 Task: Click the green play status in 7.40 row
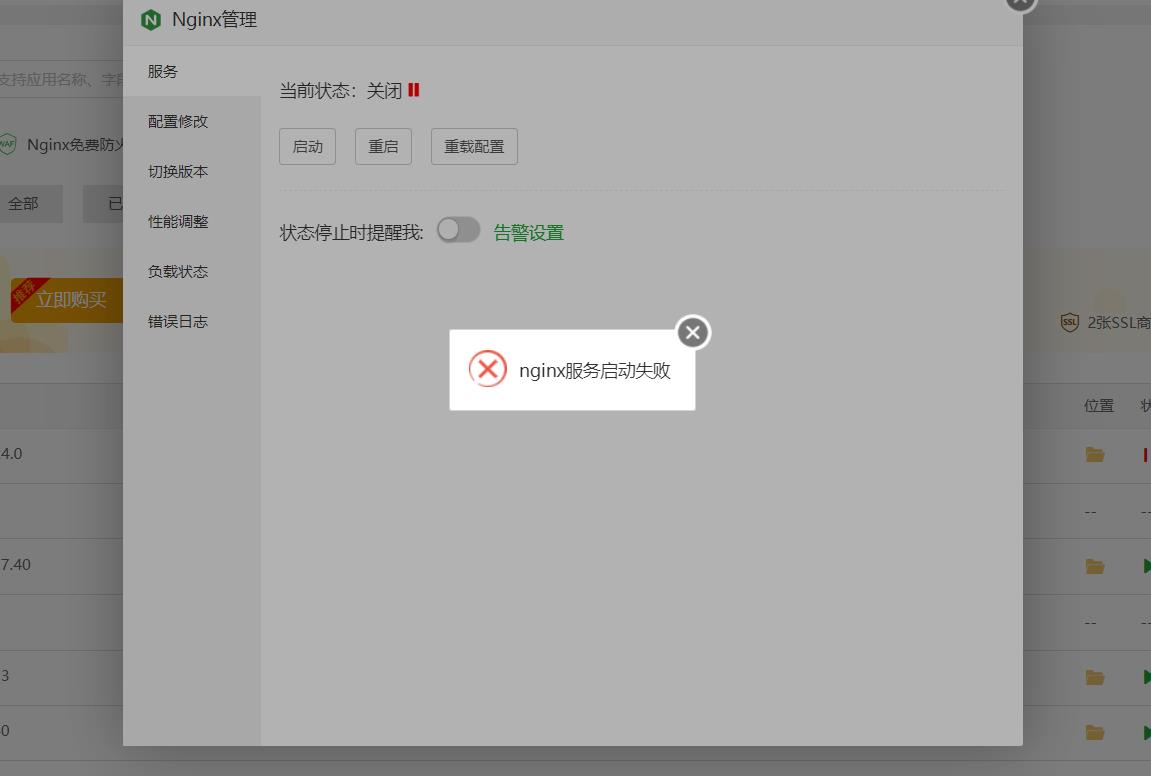pyautogui.click(x=1147, y=565)
